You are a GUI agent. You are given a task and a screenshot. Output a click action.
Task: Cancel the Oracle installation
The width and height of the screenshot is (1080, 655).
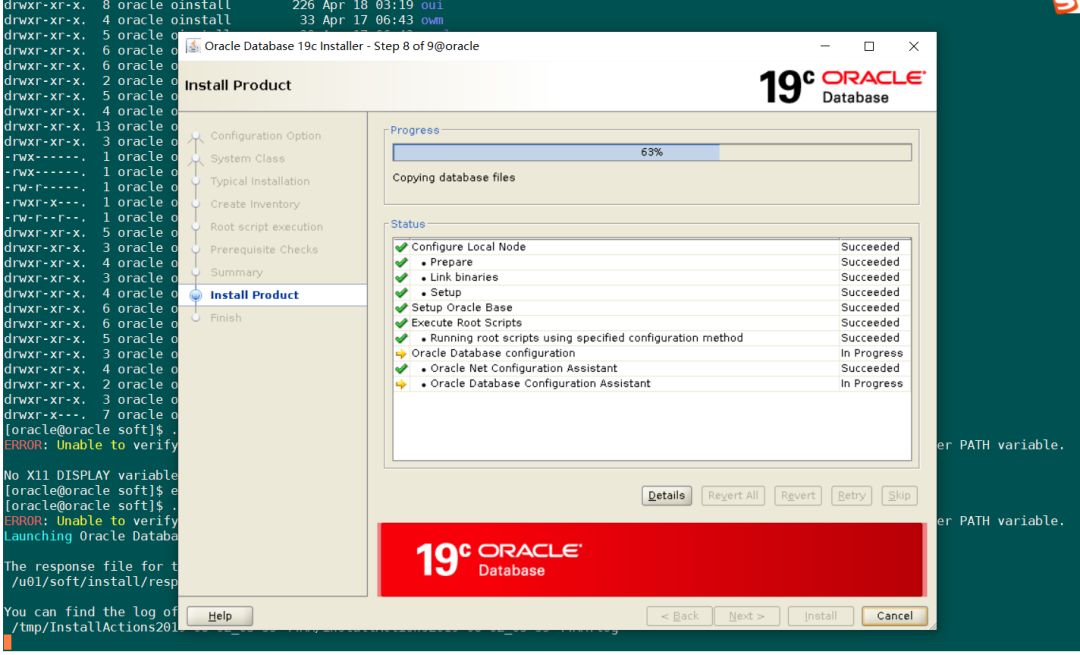pos(894,616)
